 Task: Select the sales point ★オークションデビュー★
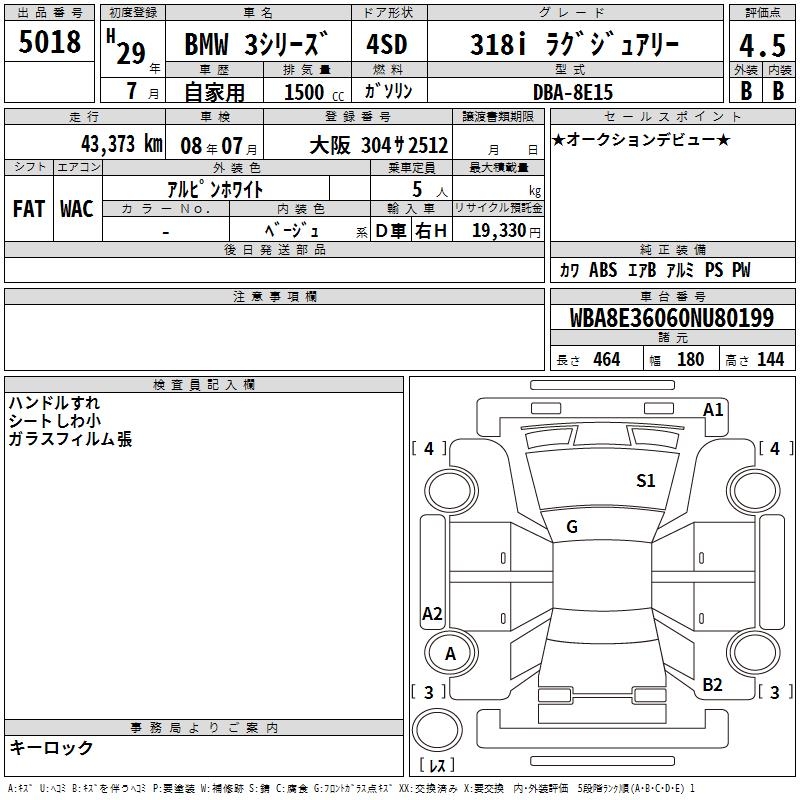click(x=641, y=139)
